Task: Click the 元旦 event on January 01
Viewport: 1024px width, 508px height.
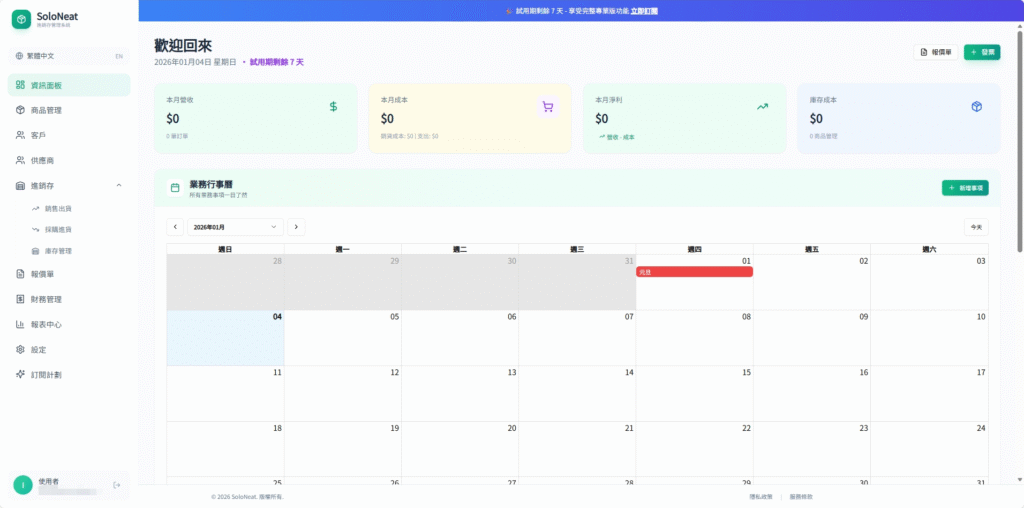Action: click(694, 272)
